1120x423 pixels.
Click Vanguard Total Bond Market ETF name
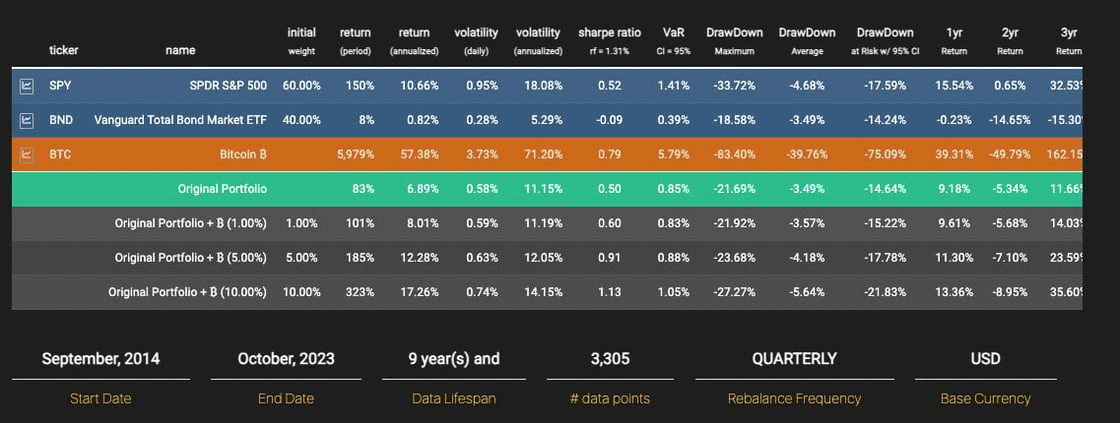[182, 121]
